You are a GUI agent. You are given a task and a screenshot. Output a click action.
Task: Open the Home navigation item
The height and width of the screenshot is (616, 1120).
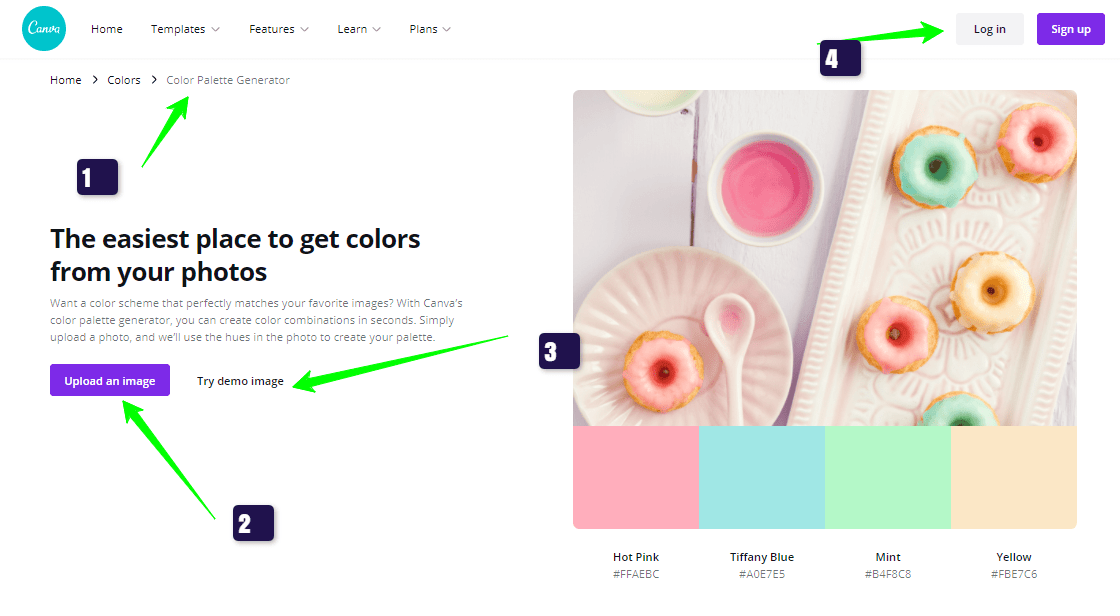[107, 29]
